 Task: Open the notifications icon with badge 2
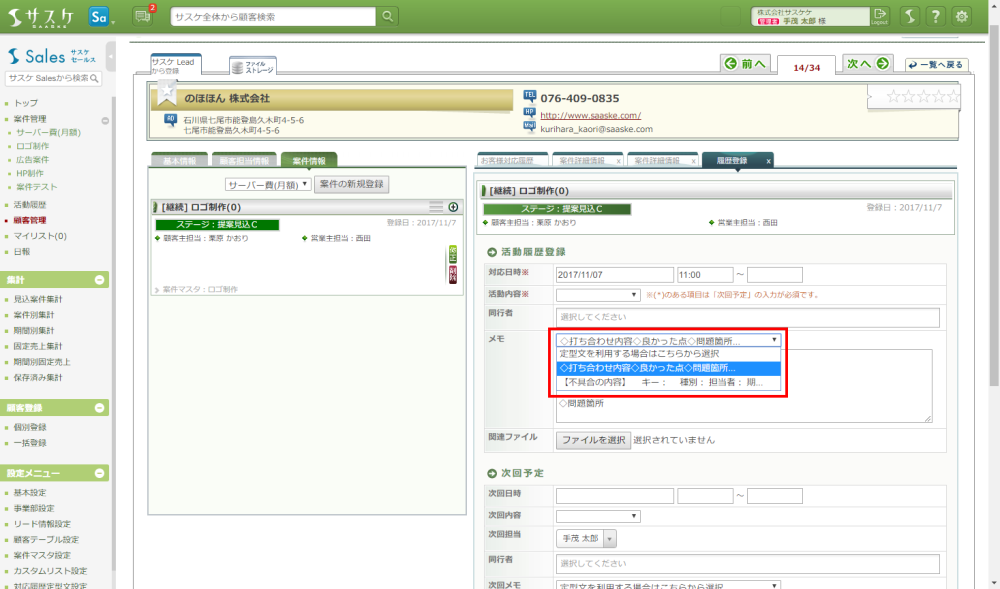143,16
